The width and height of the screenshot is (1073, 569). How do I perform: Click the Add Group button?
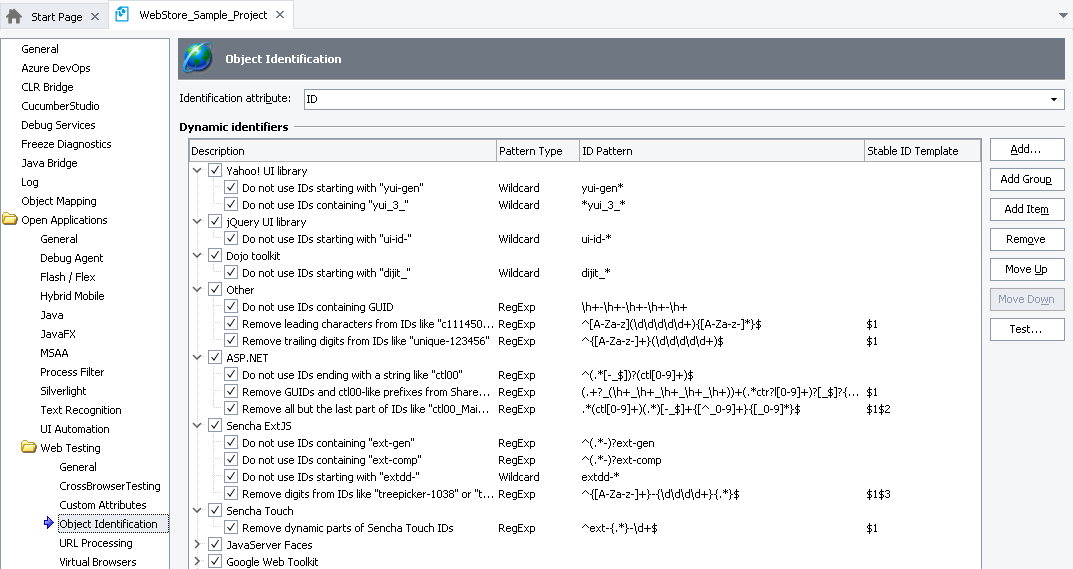click(1026, 179)
